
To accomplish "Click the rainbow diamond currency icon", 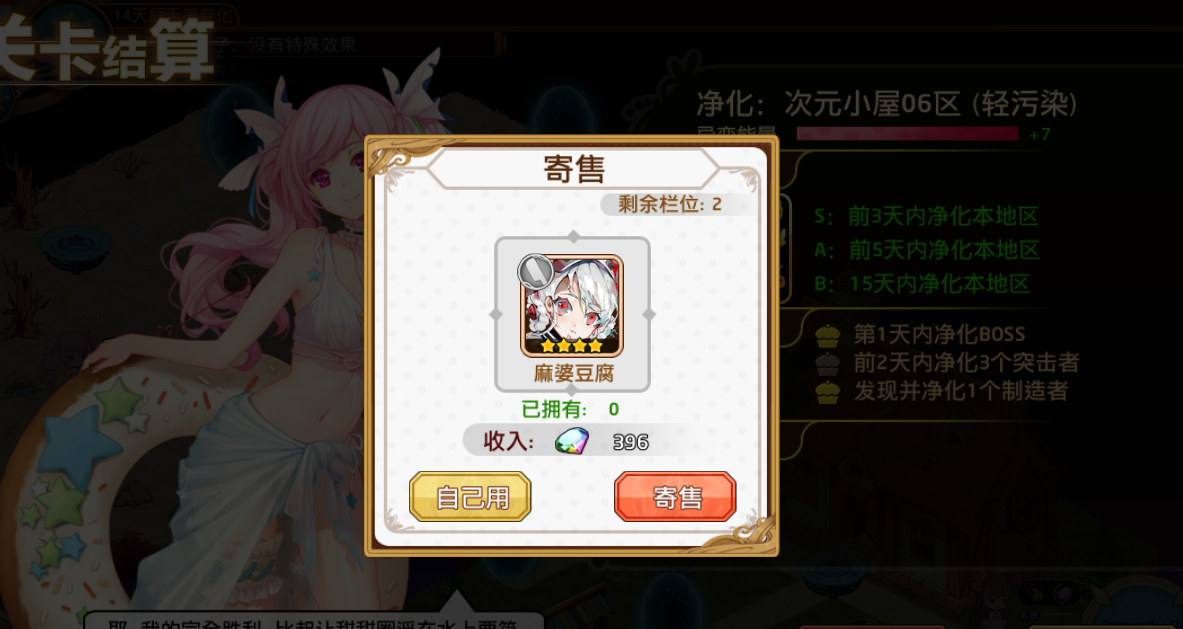I will pyautogui.click(x=571, y=441).
